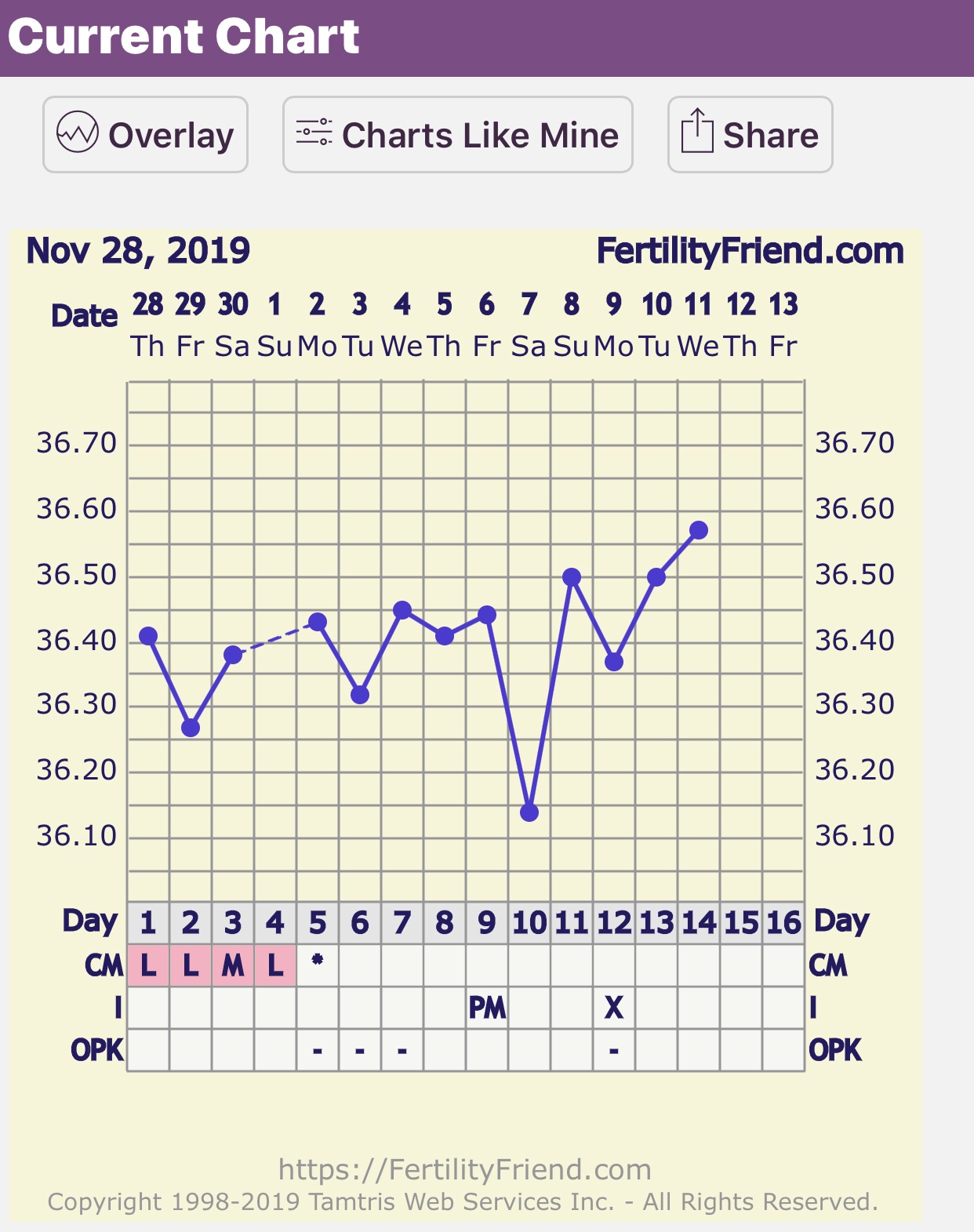Click the PM intercourse entry on day 9
974x1232 pixels.
pyautogui.click(x=487, y=1008)
